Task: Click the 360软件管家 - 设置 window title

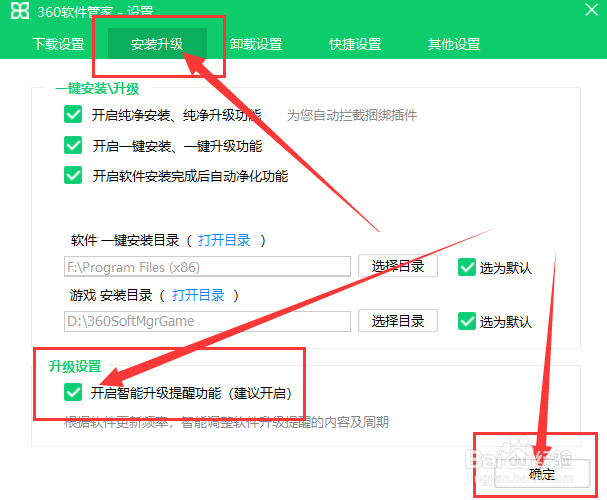Action: click(95, 11)
